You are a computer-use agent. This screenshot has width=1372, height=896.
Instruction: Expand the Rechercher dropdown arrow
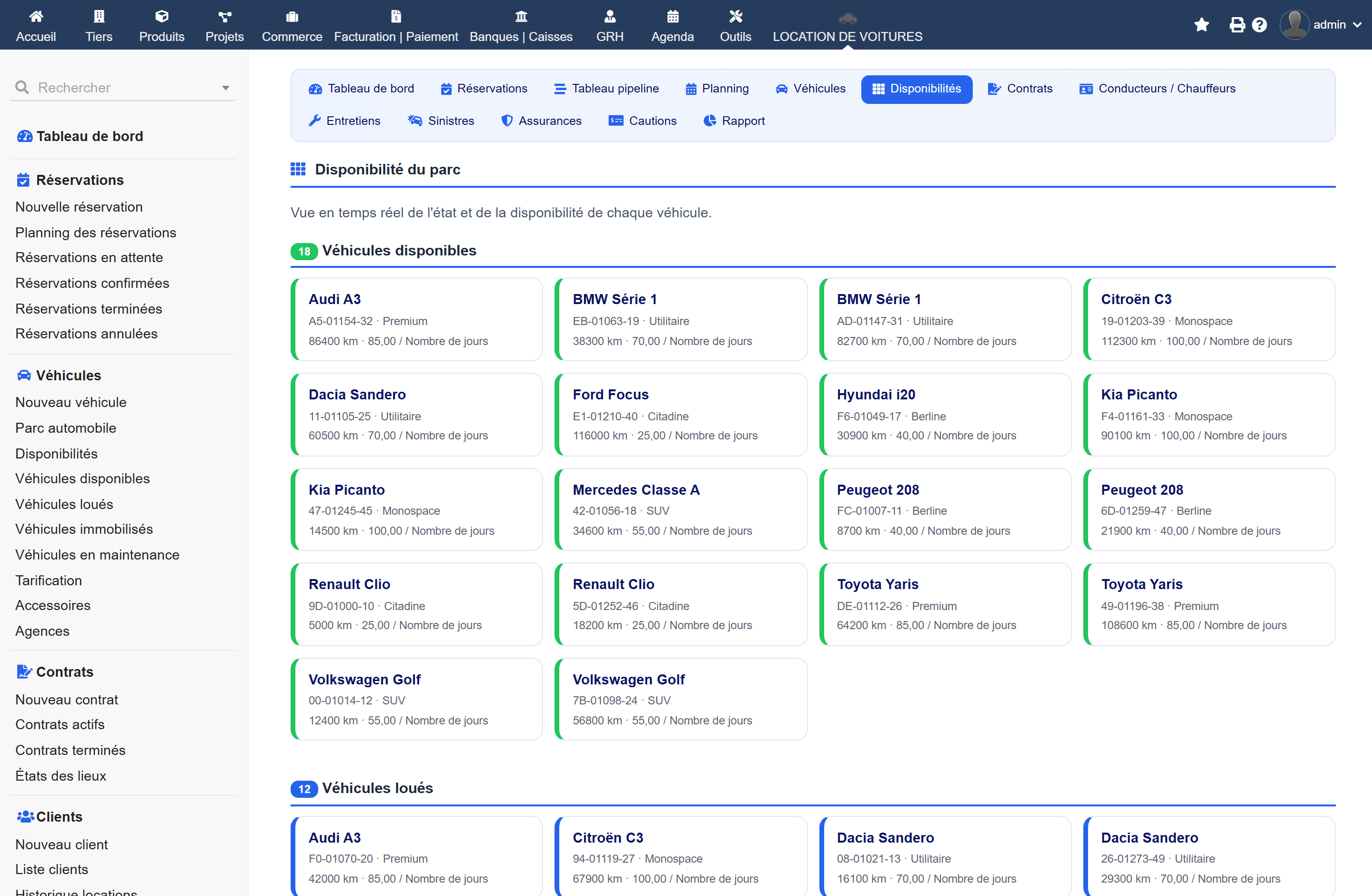pos(226,88)
